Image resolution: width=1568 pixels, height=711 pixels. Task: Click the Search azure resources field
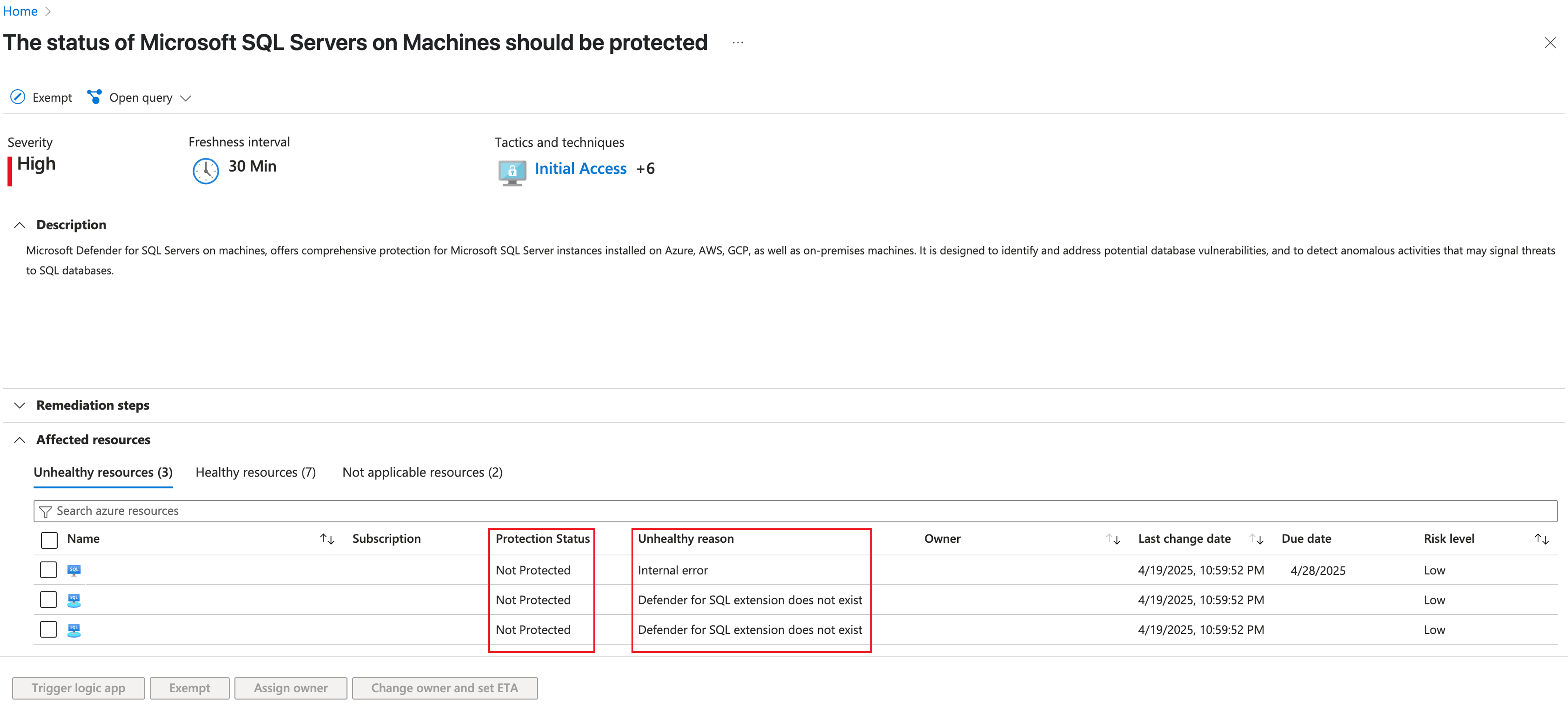(x=791, y=511)
